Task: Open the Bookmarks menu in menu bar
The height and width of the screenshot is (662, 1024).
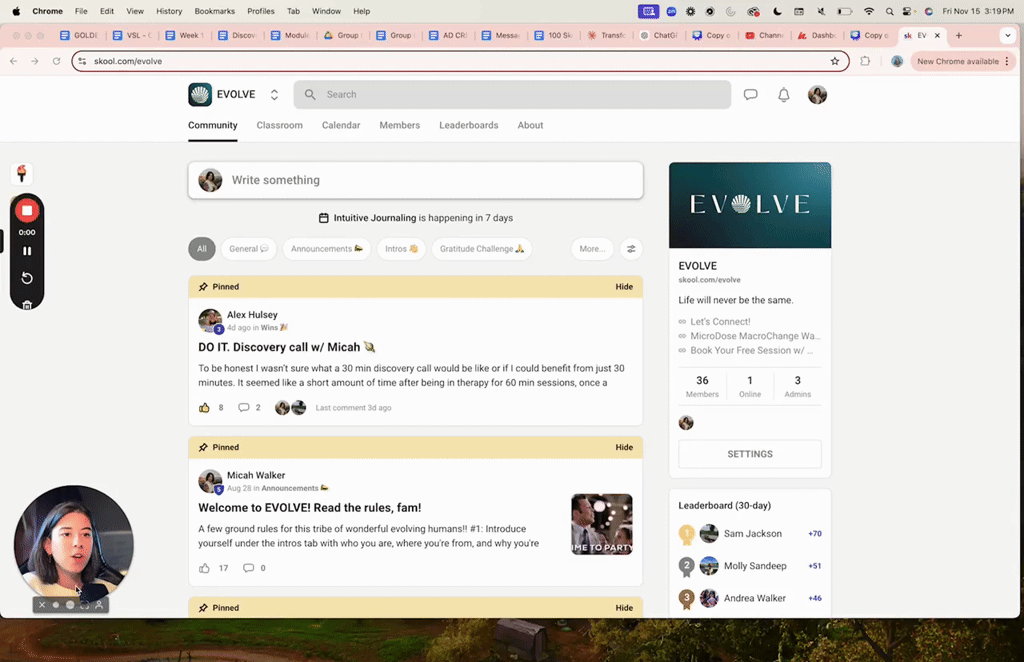Action: pyautogui.click(x=214, y=11)
